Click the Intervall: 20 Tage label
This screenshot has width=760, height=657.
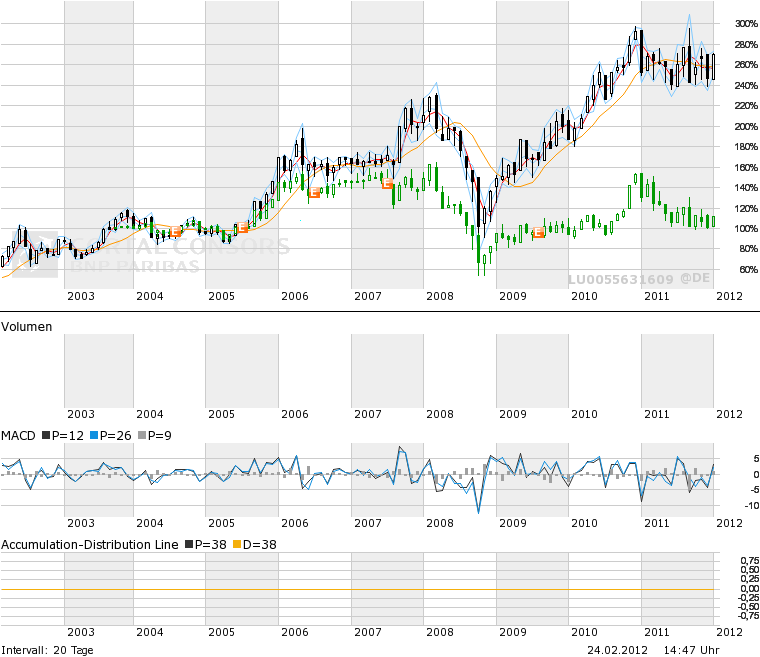tap(46, 650)
